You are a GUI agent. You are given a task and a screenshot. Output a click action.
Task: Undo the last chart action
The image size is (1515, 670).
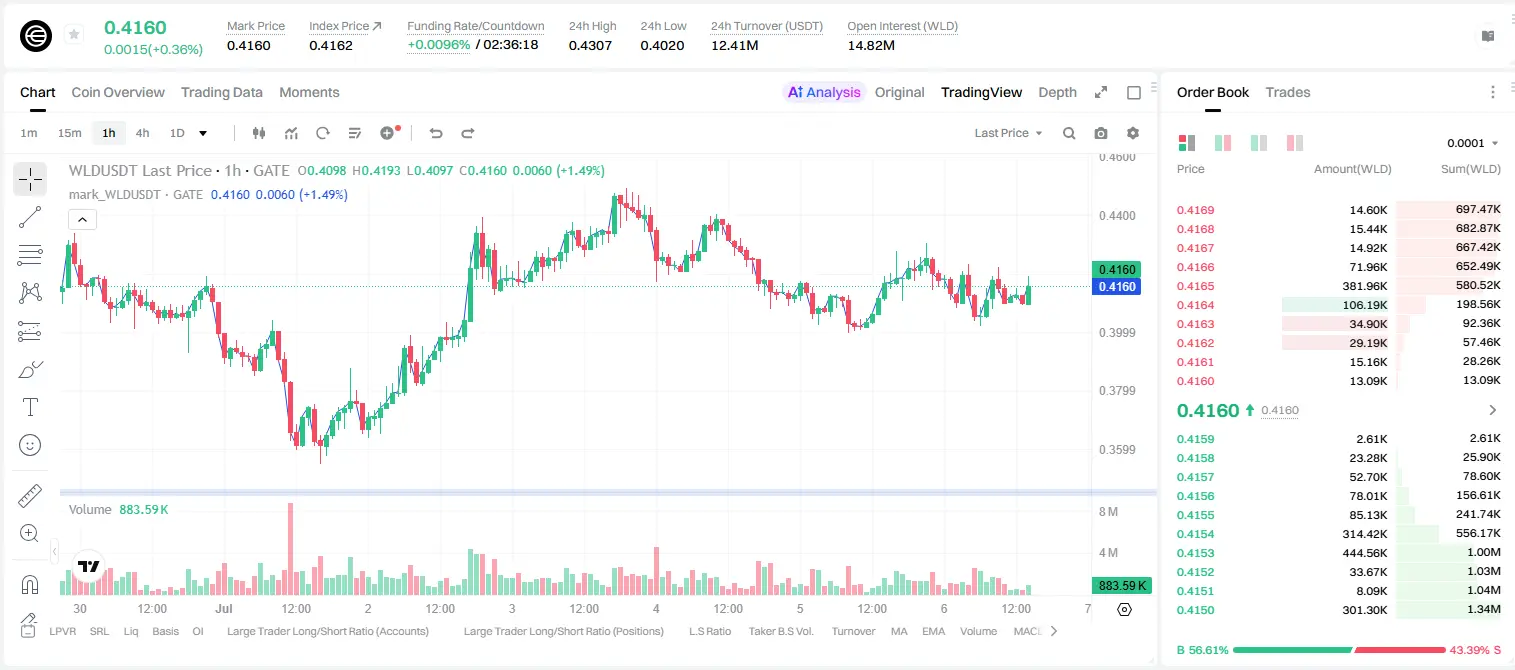[436, 133]
